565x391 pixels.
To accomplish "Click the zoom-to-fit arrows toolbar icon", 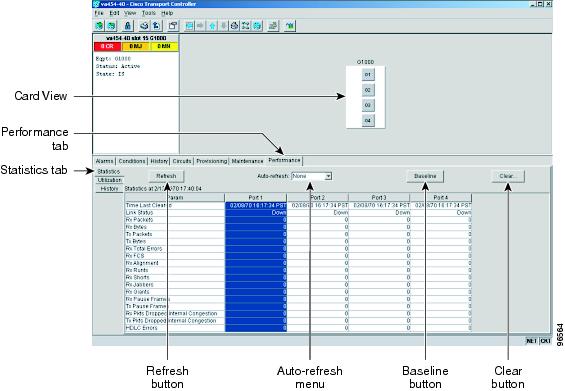I will (246, 26).
